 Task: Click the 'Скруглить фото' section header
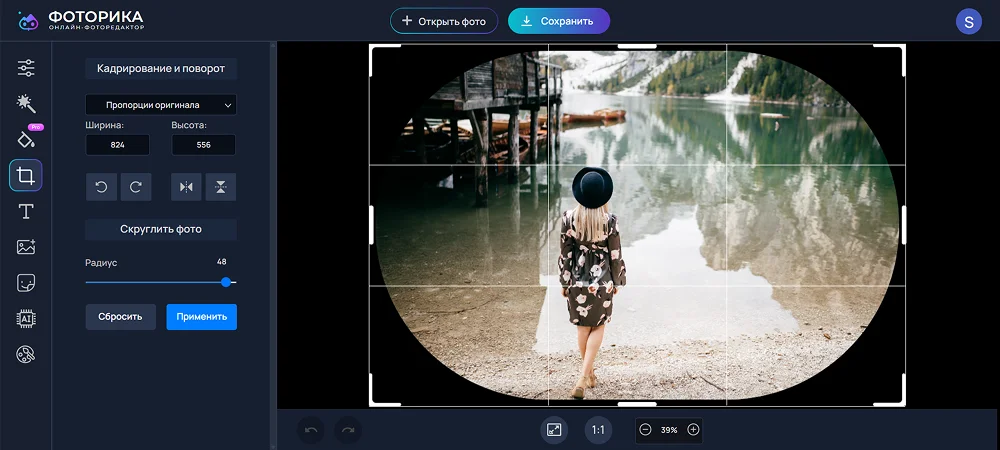[x=160, y=229]
